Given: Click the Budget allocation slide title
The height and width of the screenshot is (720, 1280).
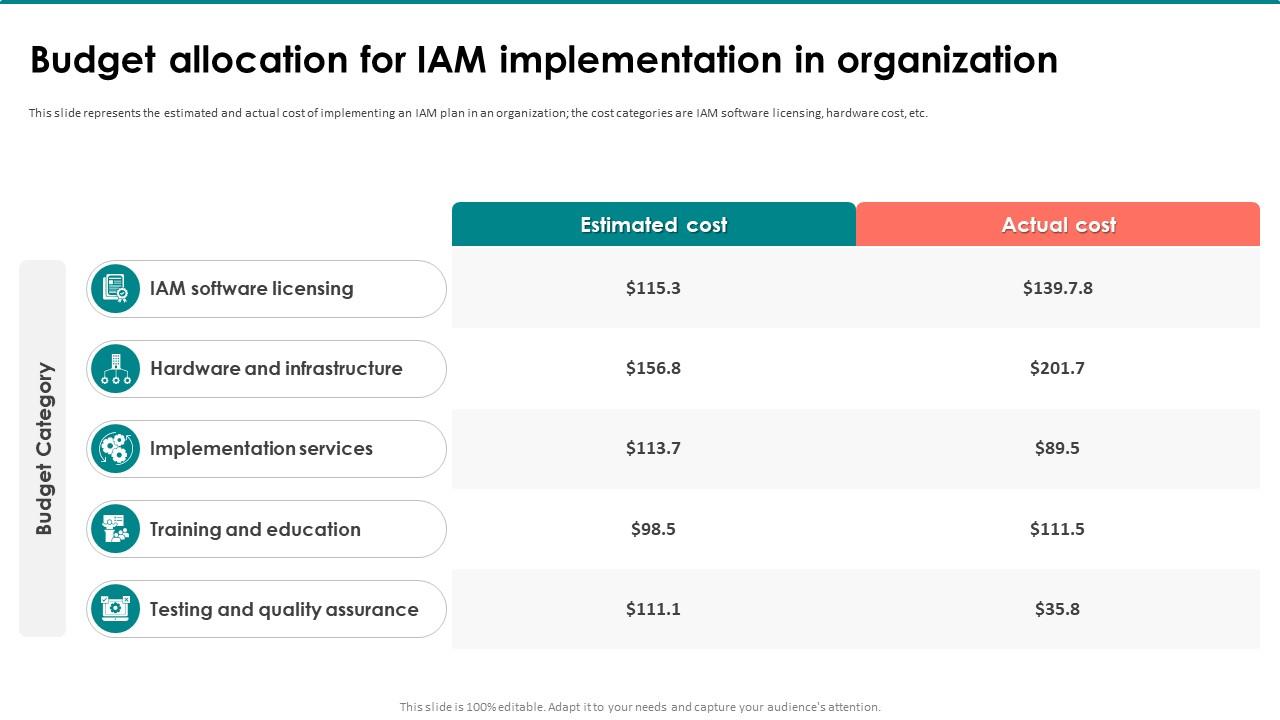Looking at the screenshot, I should [x=544, y=60].
